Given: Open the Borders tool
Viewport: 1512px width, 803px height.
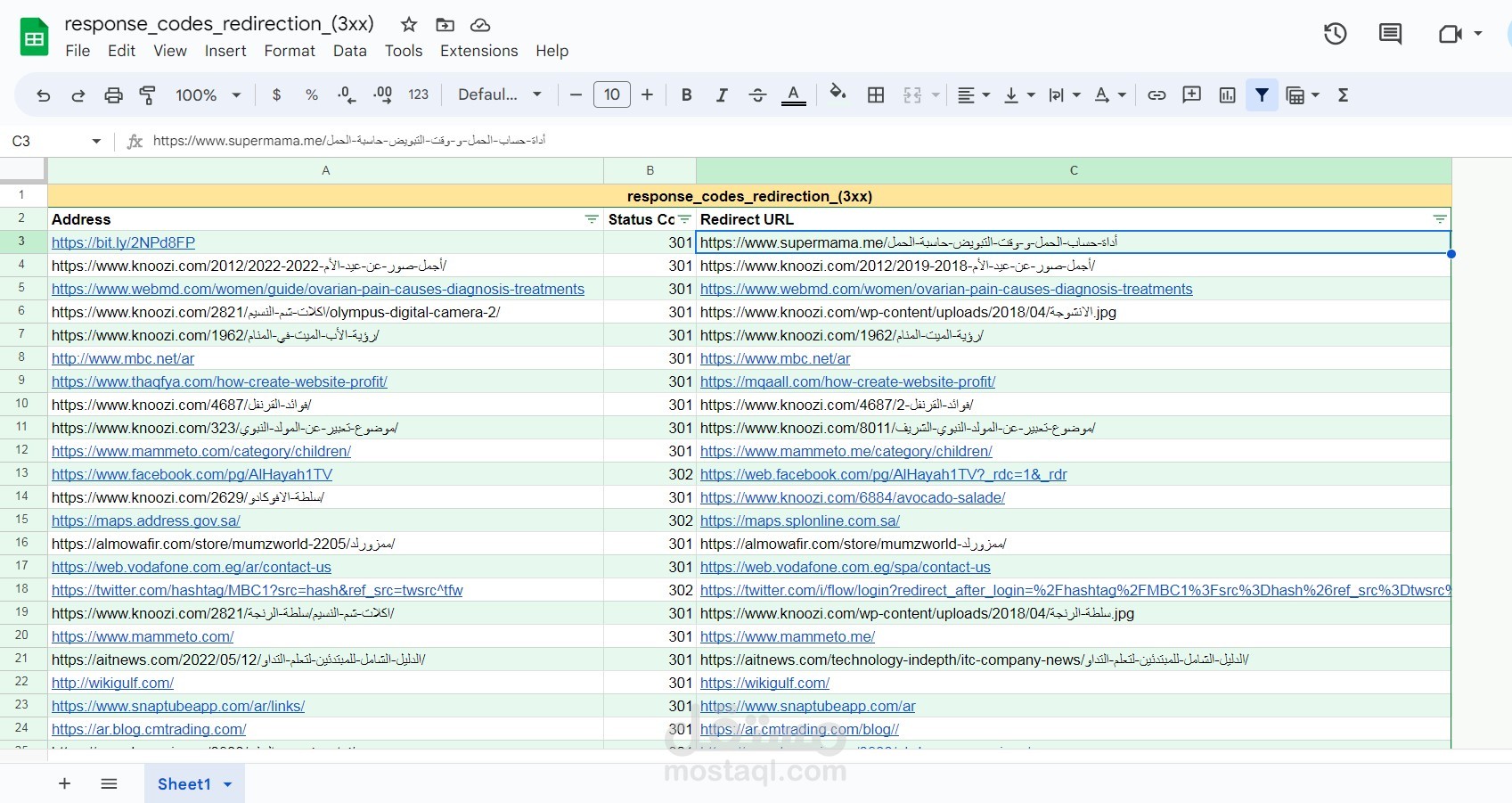Looking at the screenshot, I should point(876,95).
